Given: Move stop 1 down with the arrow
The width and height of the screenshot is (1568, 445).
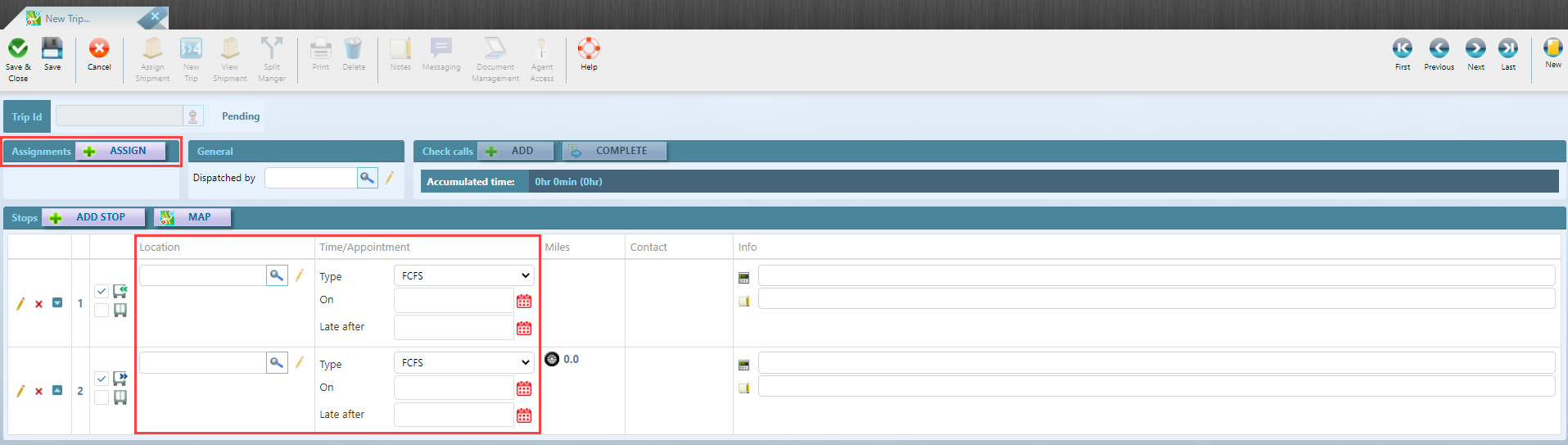Looking at the screenshot, I should click(x=57, y=303).
